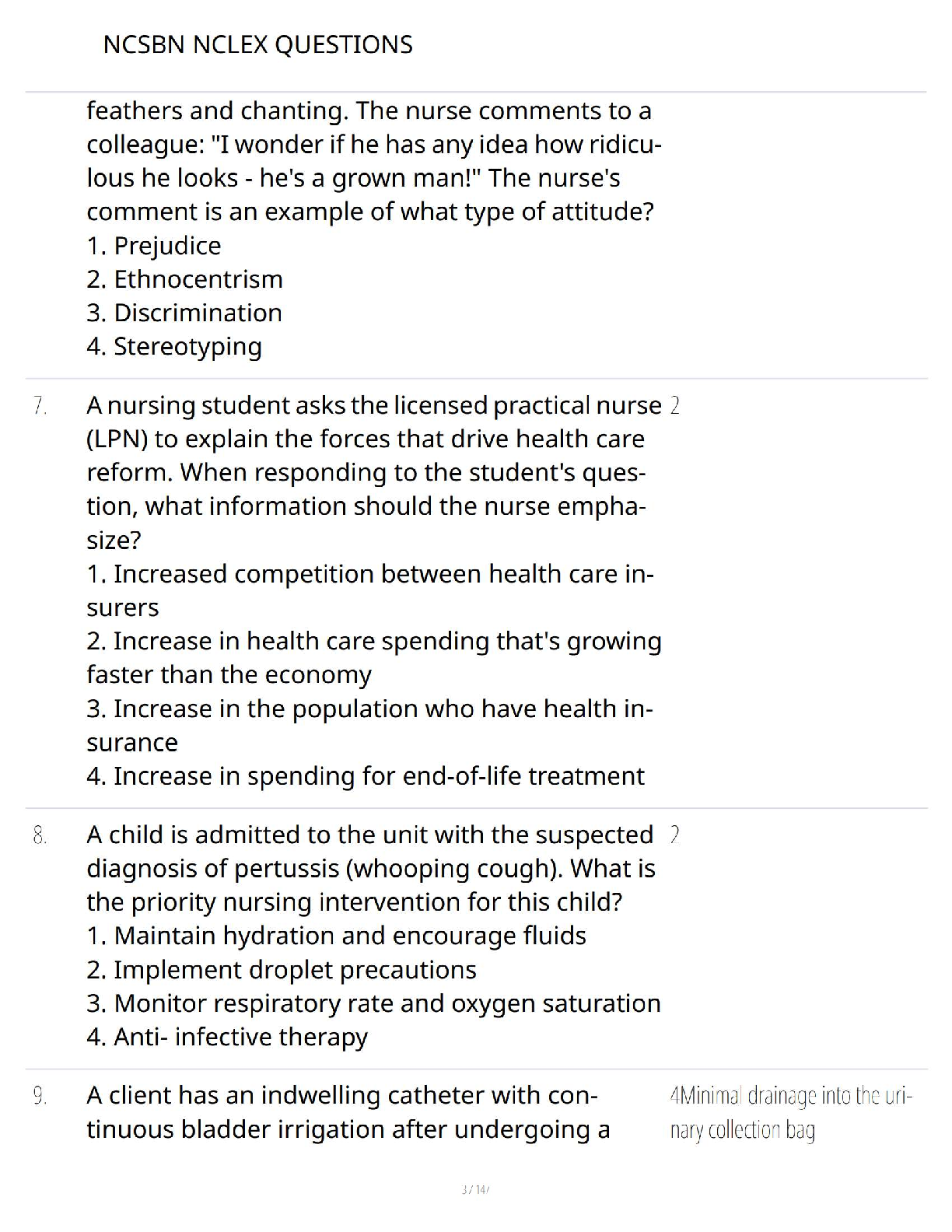Click the answer key beside question 8
The width and height of the screenshot is (952, 1232).
[x=674, y=835]
